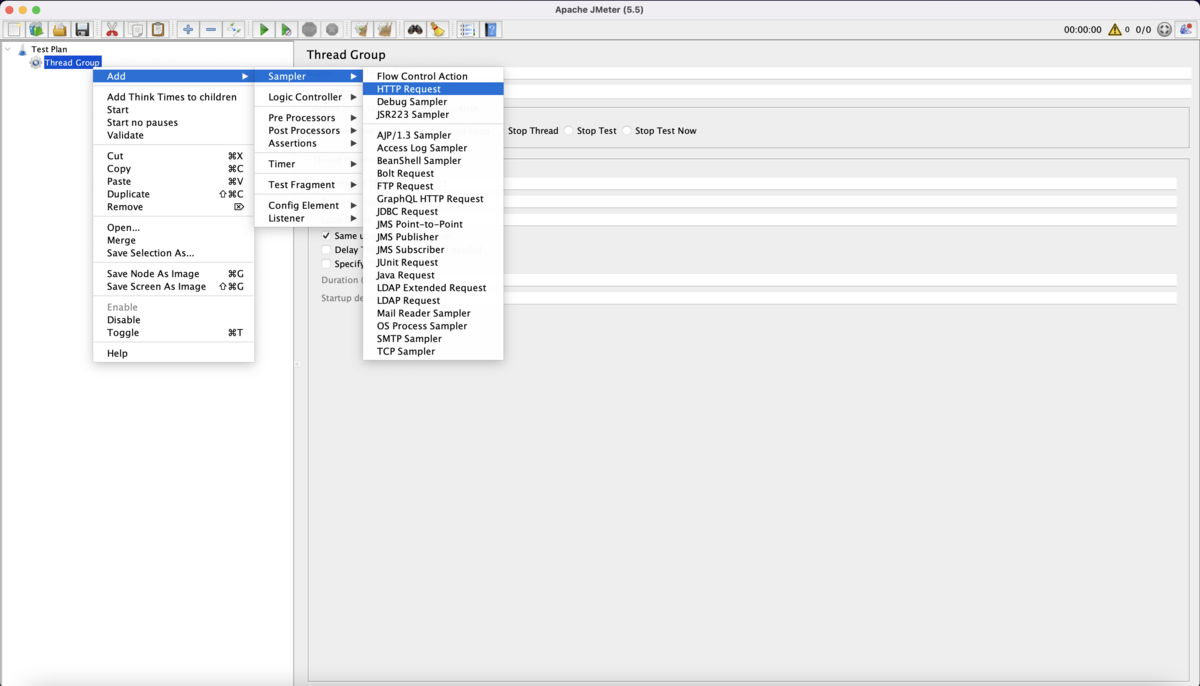
Task: Click the blue minus Collapse All icon
Action: [211, 30]
